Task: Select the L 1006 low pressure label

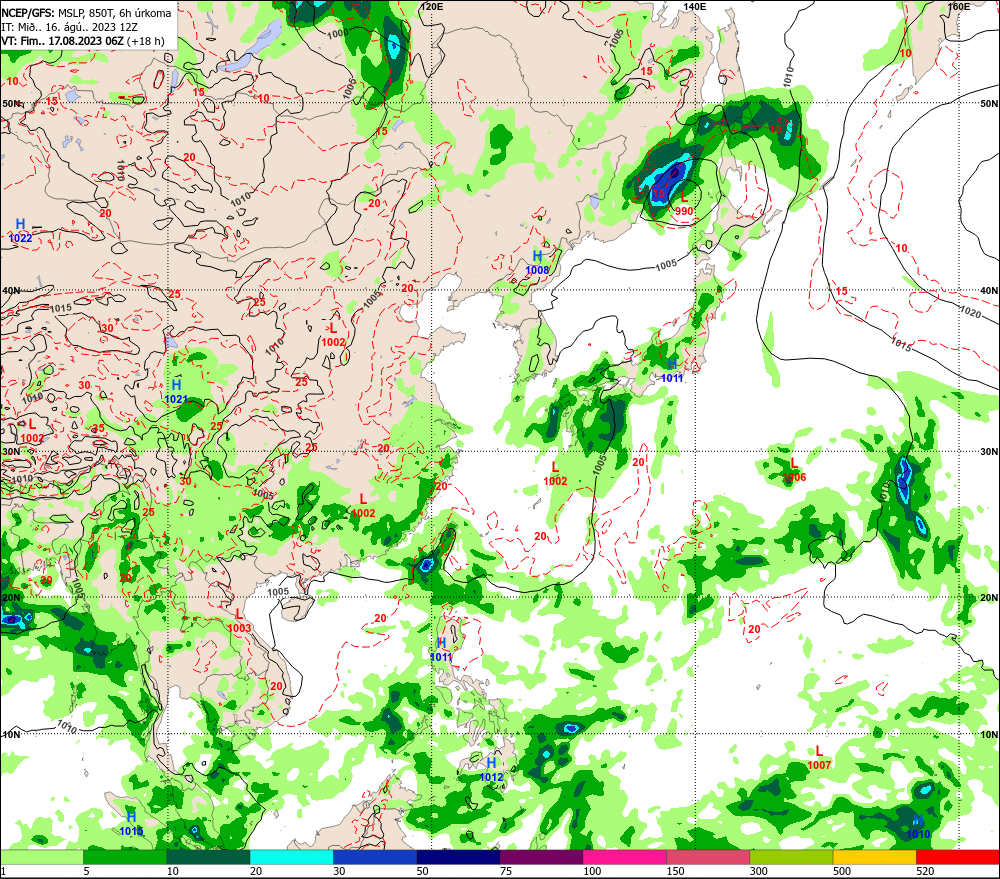Action: click(x=794, y=470)
